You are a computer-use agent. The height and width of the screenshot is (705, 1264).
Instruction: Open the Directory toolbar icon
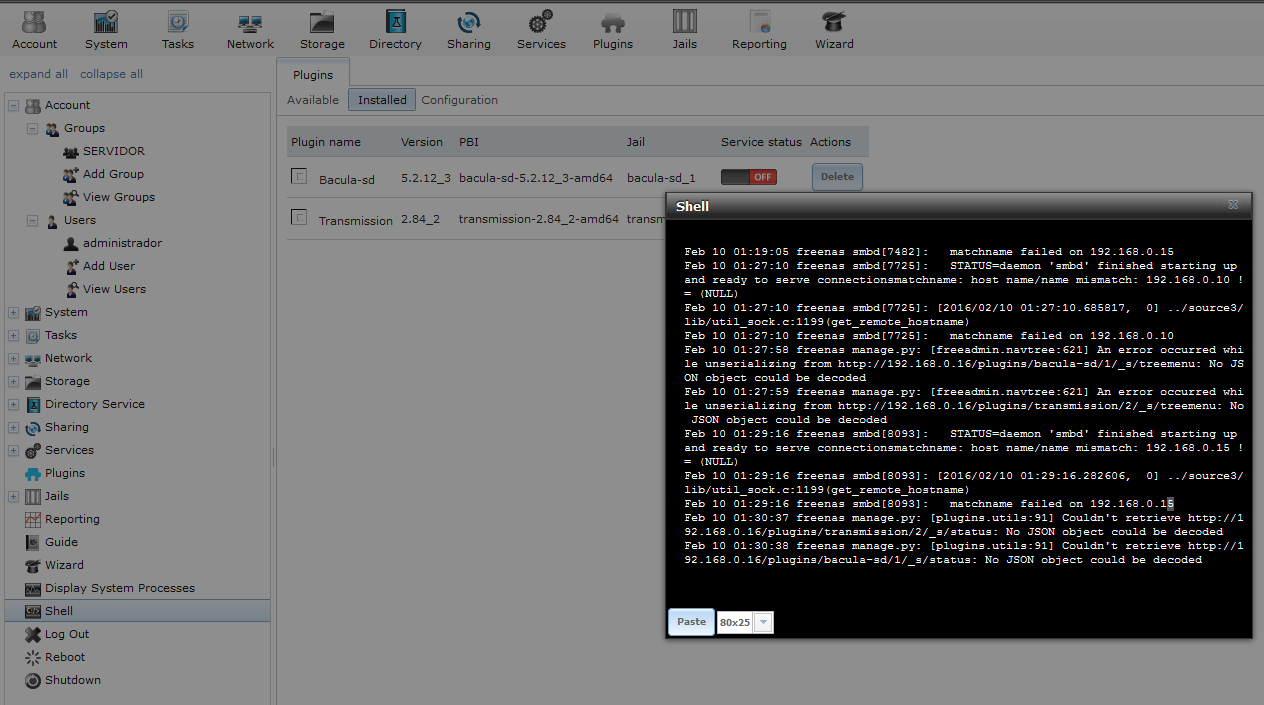[x=395, y=30]
